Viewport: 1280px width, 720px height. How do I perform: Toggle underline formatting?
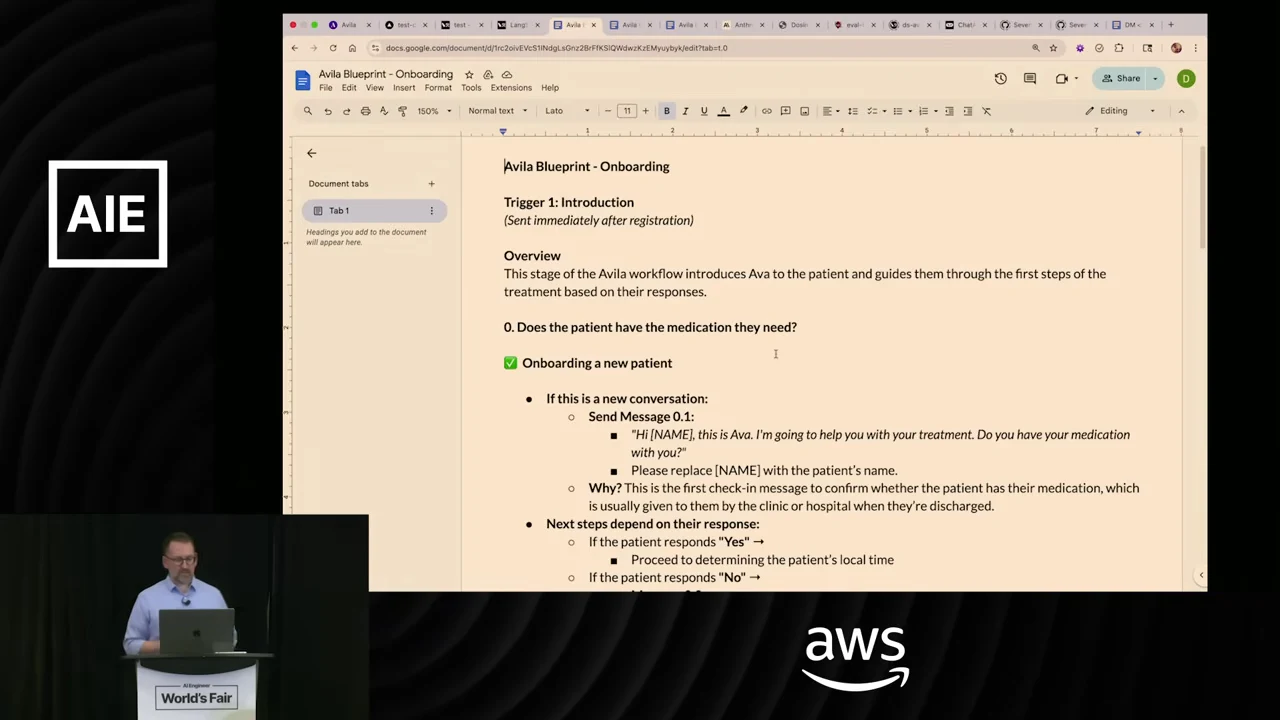[x=704, y=111]
